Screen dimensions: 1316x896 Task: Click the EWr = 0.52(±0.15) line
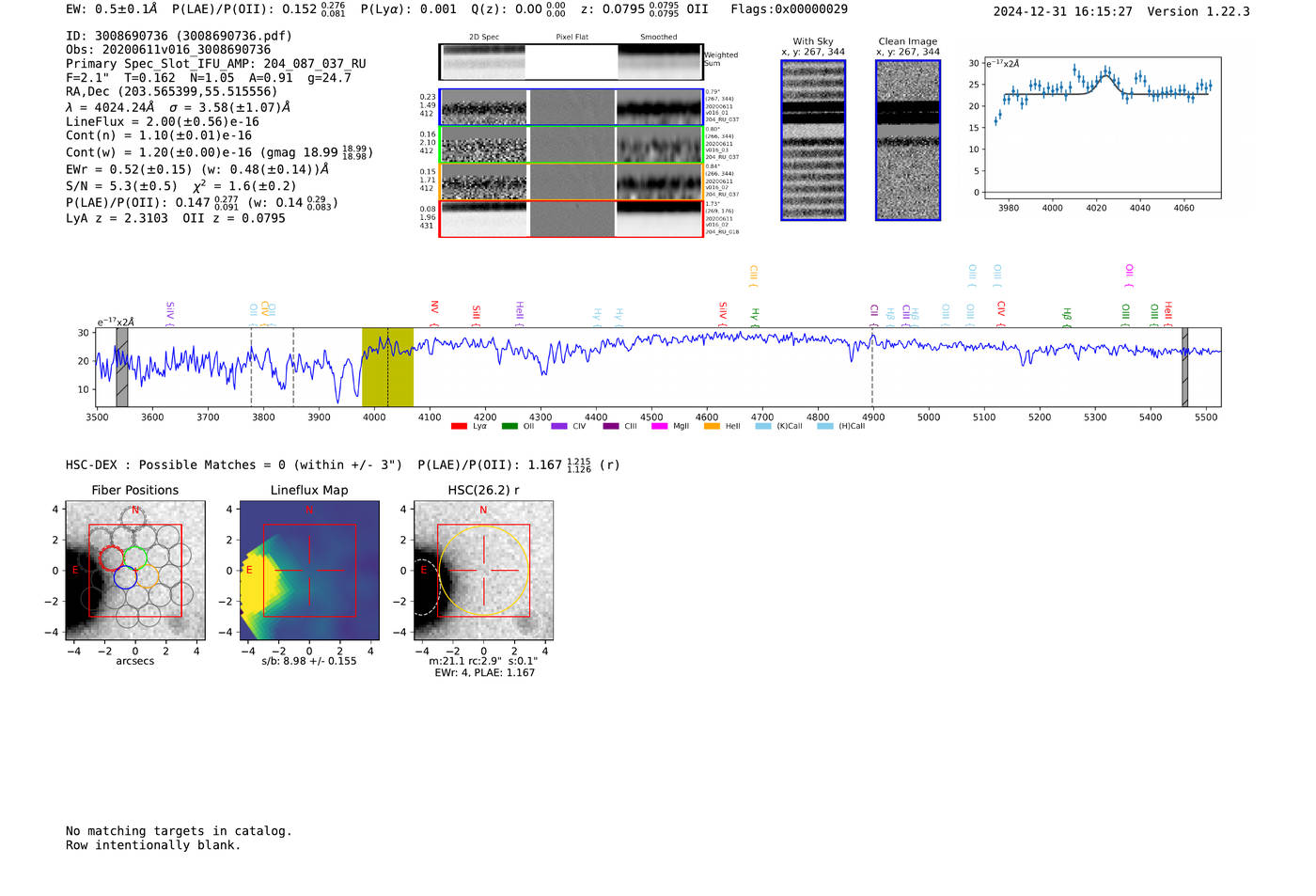[x=197, y=169]
